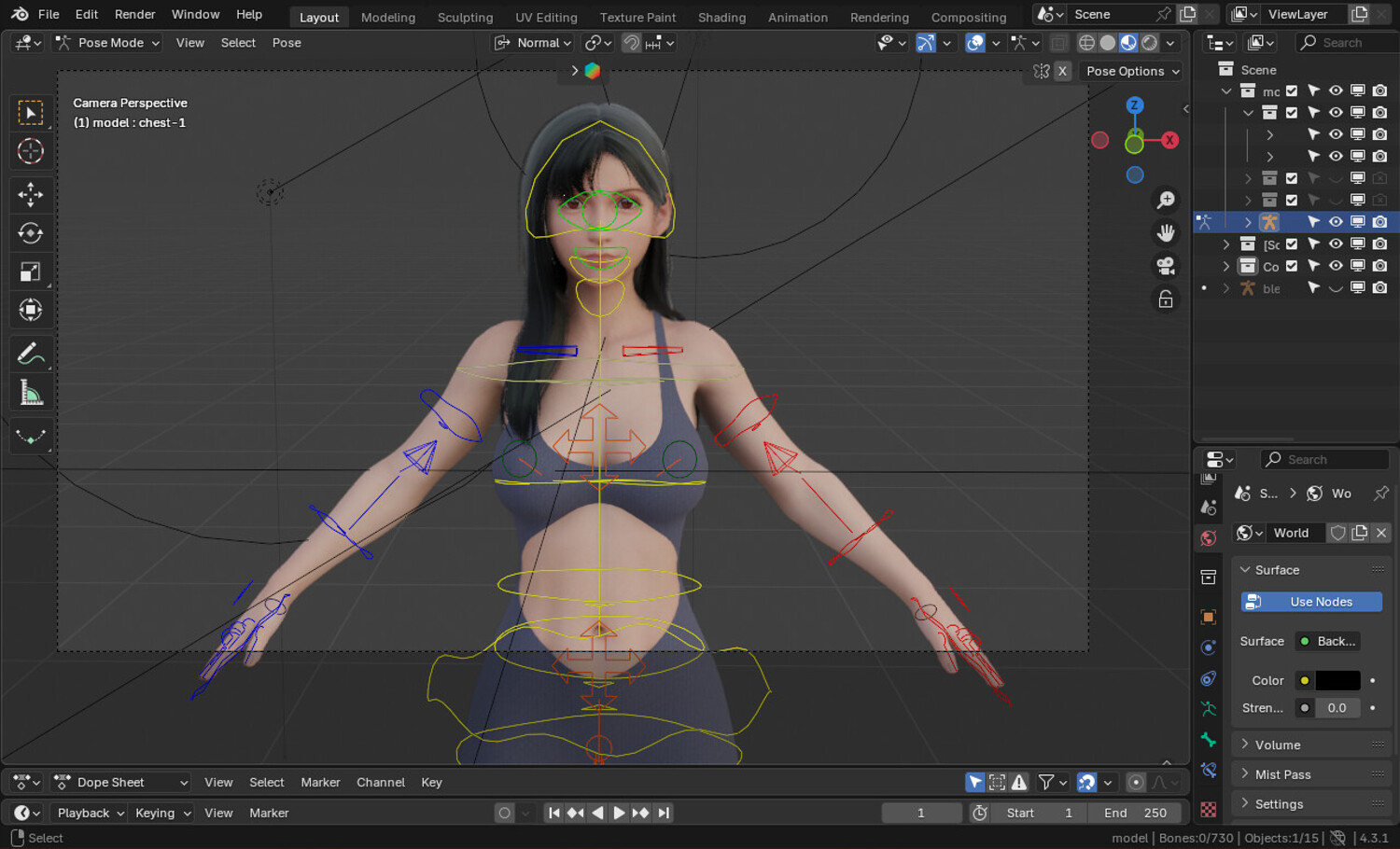
Task: Jump to the timeline end frame button
Action: coord(664,813)
